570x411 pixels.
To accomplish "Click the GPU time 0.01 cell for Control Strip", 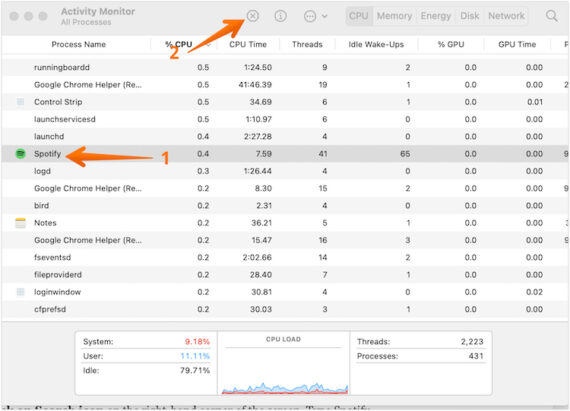I will pyautogui.click(x=535, y=102).
